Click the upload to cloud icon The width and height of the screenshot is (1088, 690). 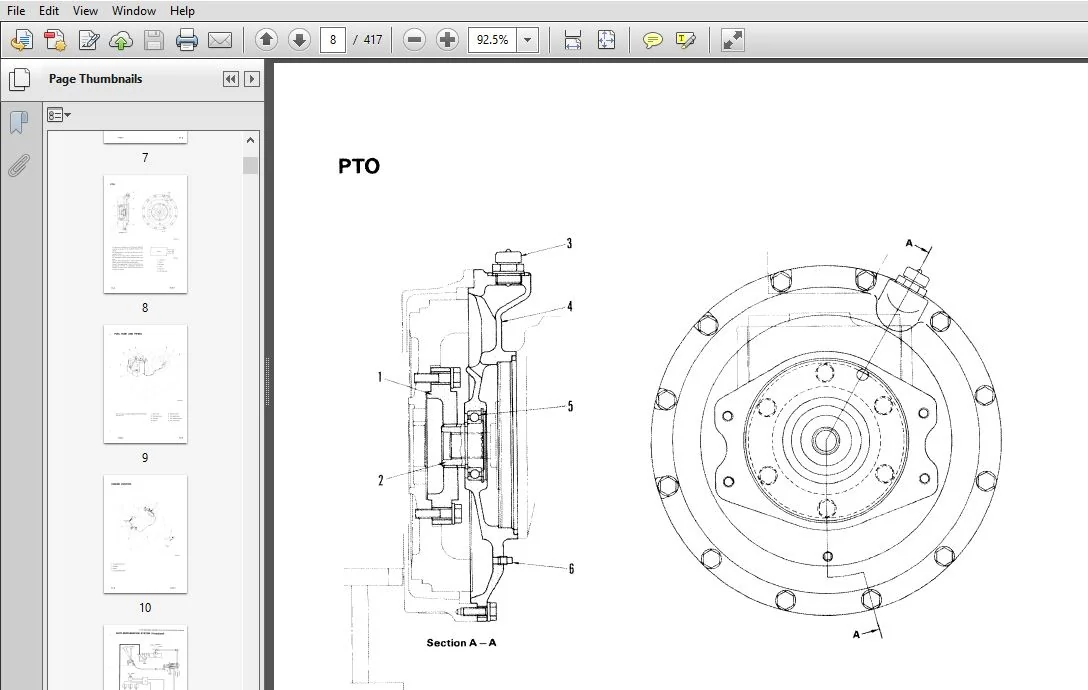point(121,40)
